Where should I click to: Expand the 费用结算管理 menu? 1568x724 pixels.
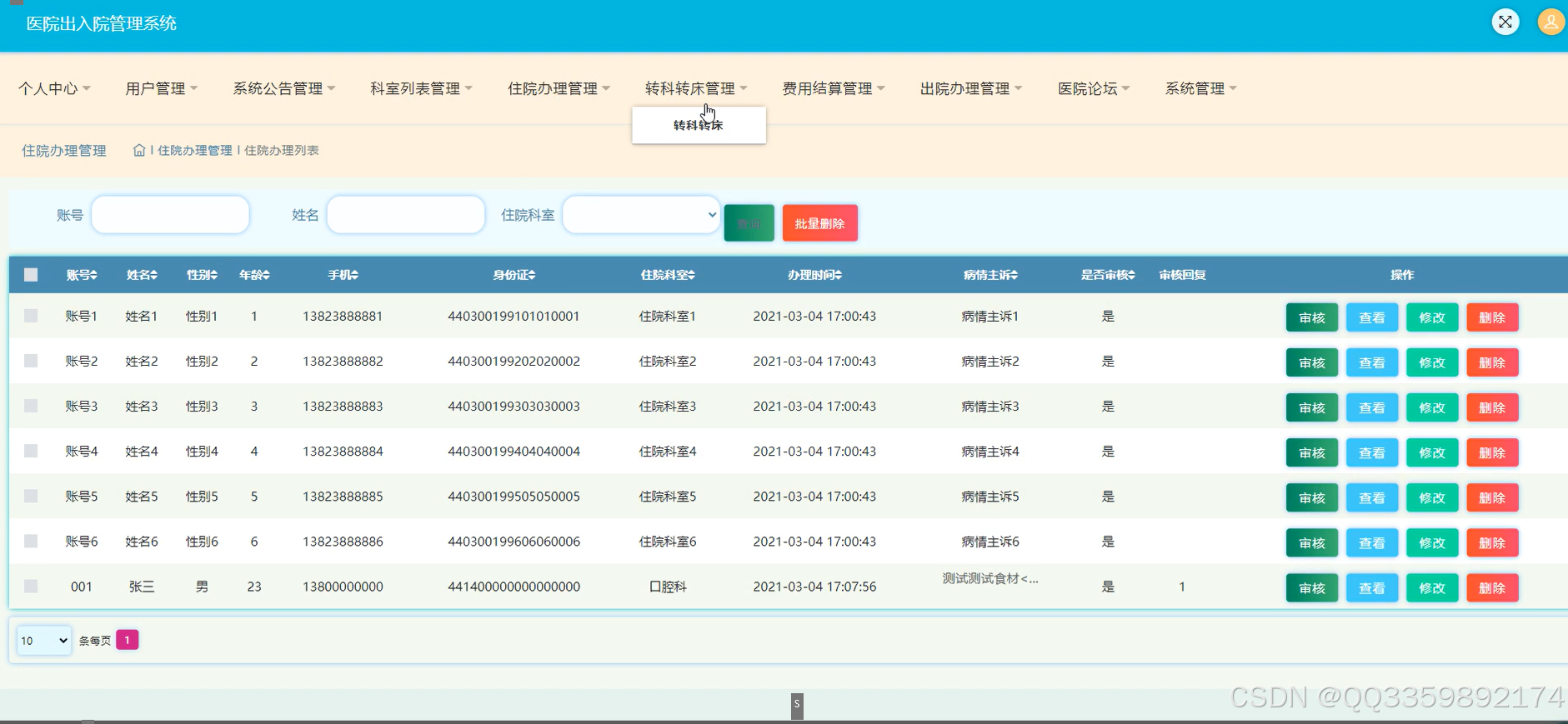coord(834,88)
